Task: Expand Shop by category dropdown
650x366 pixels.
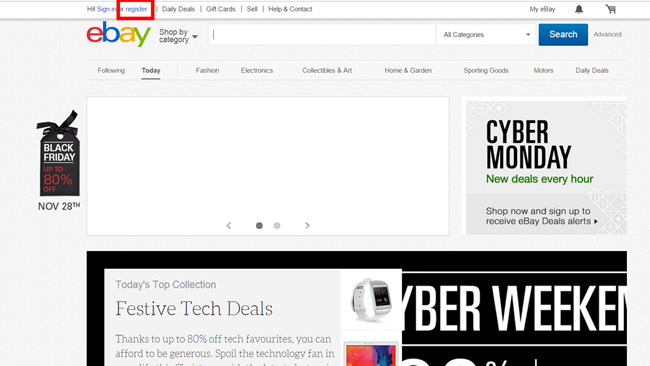Action: [178, 36]
